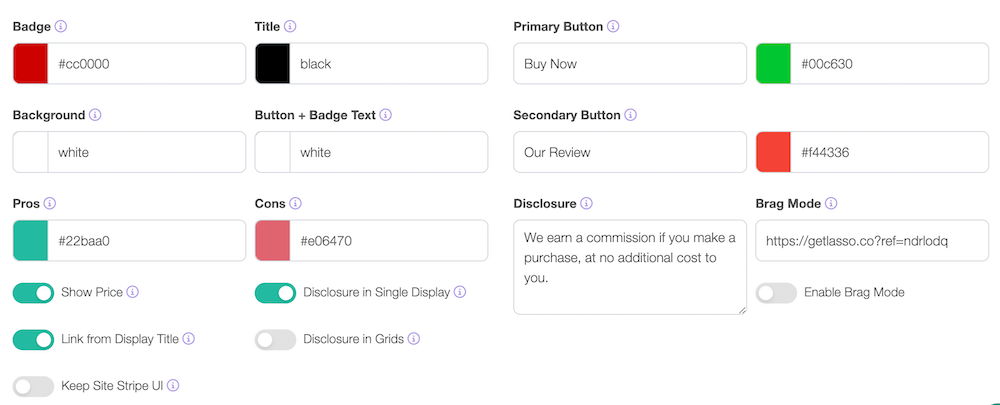
Task: Open green Primary Button color swatch
Action: pos(774,64)
